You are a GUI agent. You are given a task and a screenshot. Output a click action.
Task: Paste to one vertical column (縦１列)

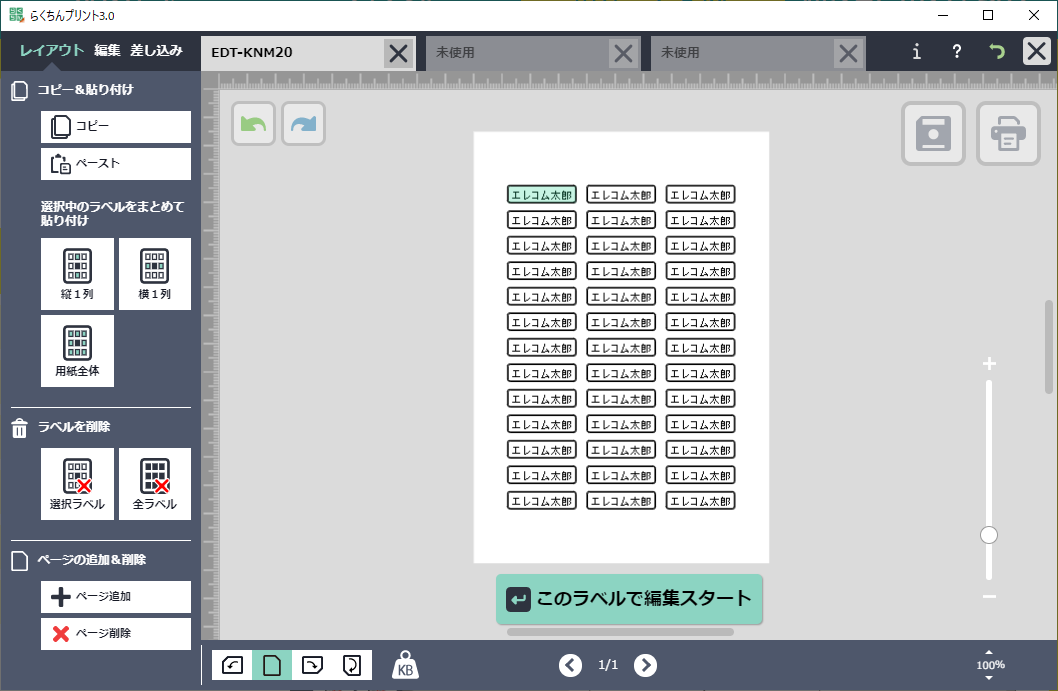click(x=77, y=274)
